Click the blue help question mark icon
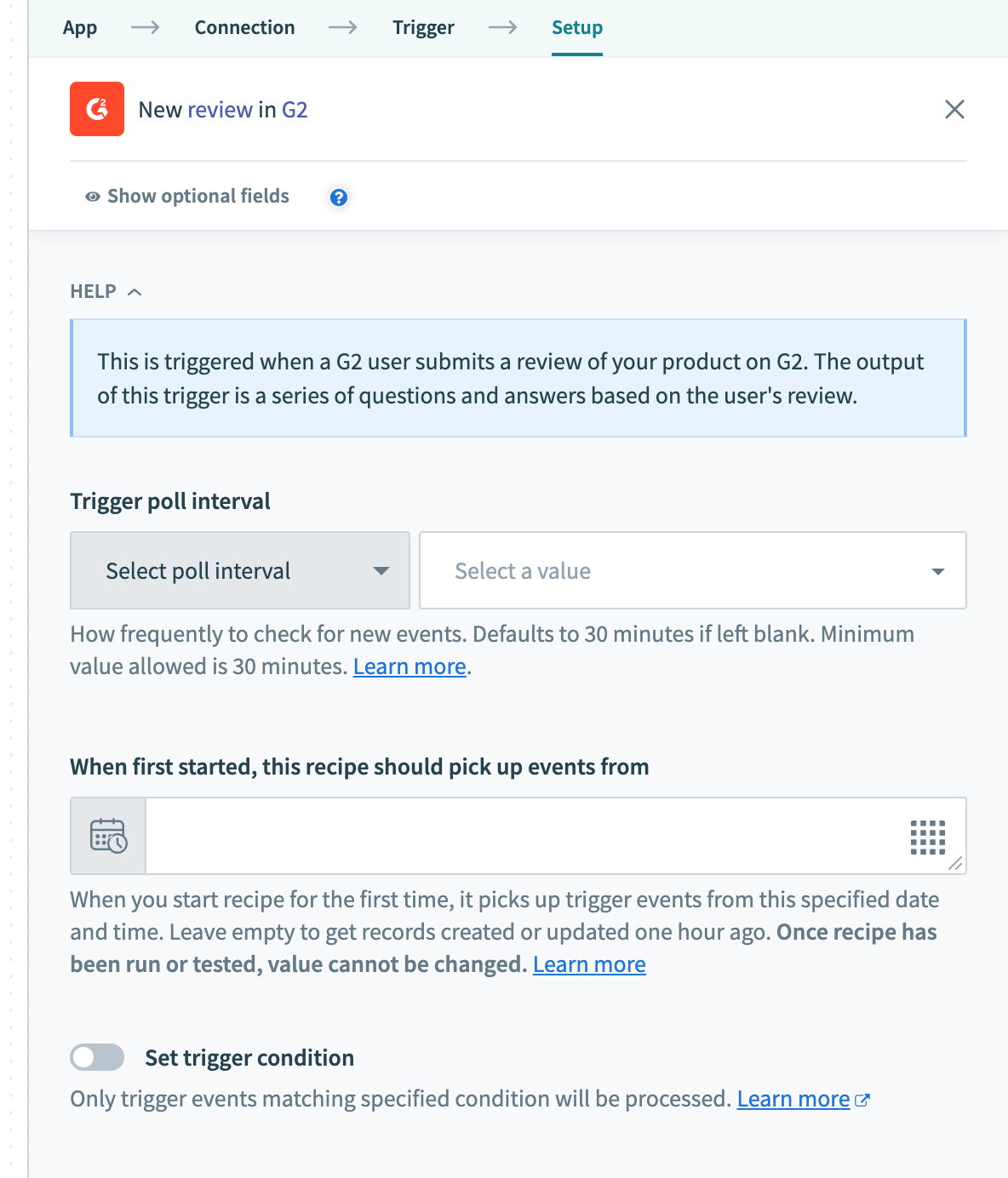The image size is (1008, 1178). (339, 197)
